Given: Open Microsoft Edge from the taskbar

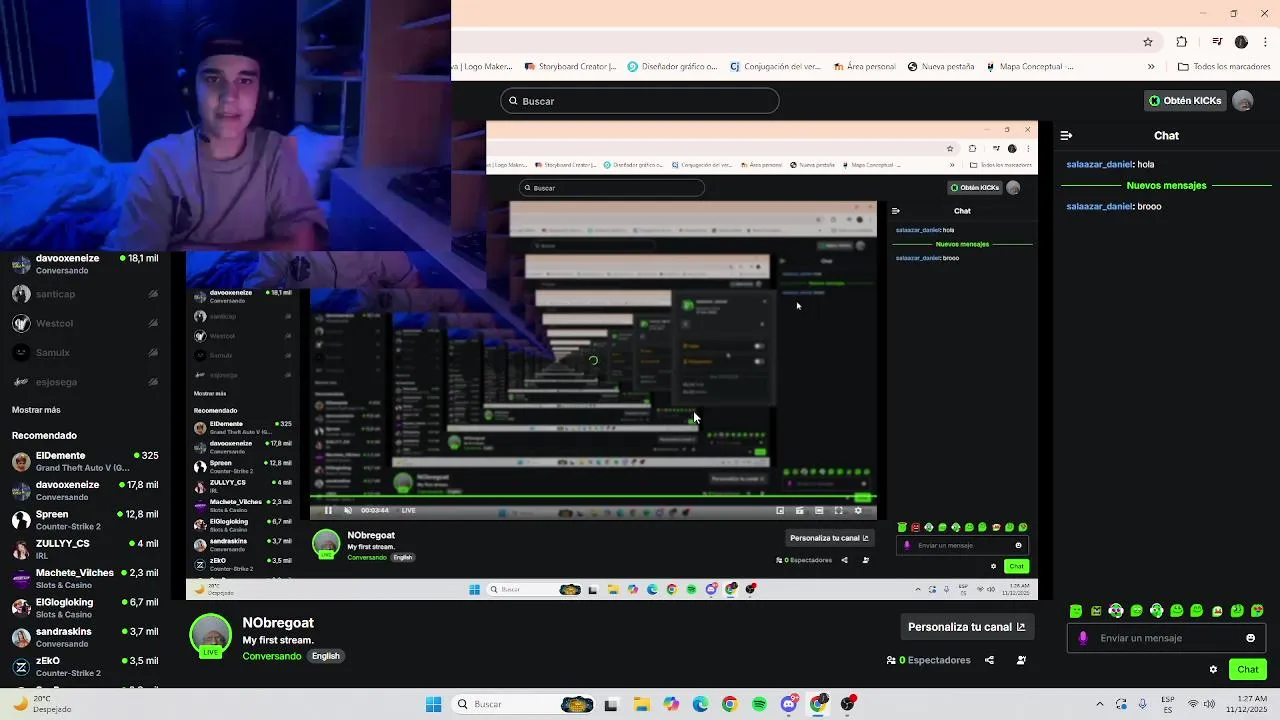Looking at the screenshot, I should 700,704.
